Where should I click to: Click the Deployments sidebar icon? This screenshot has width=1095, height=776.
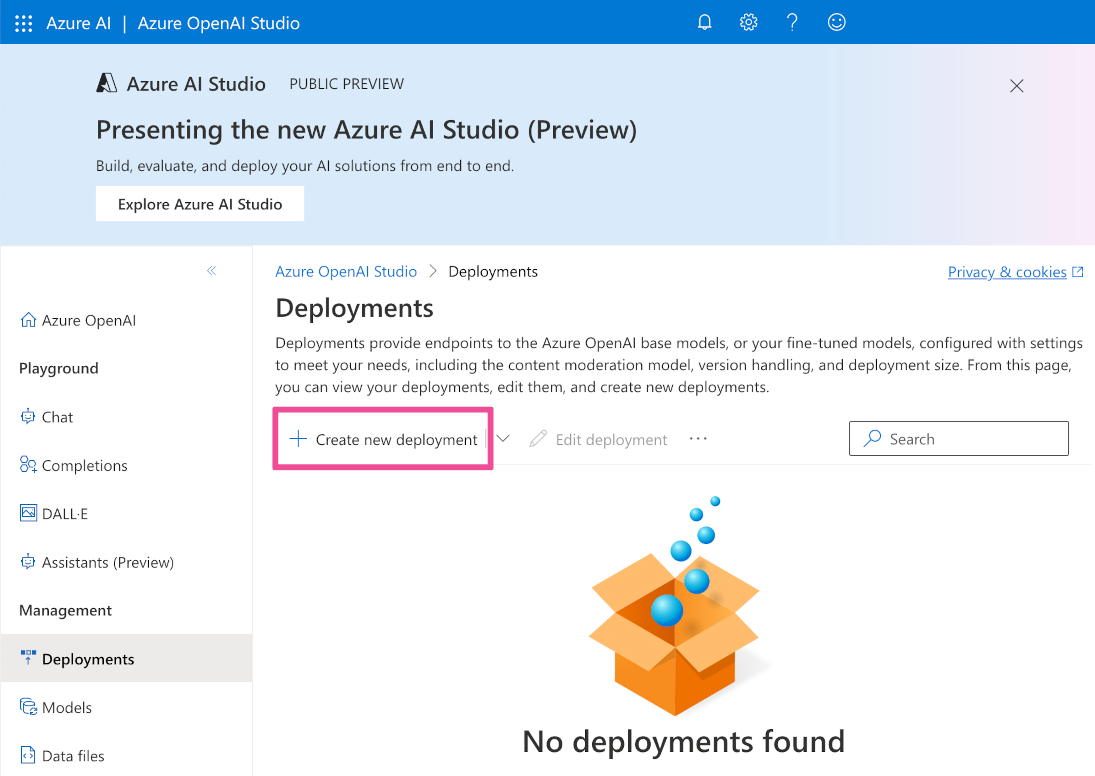(x=29, y=658)
